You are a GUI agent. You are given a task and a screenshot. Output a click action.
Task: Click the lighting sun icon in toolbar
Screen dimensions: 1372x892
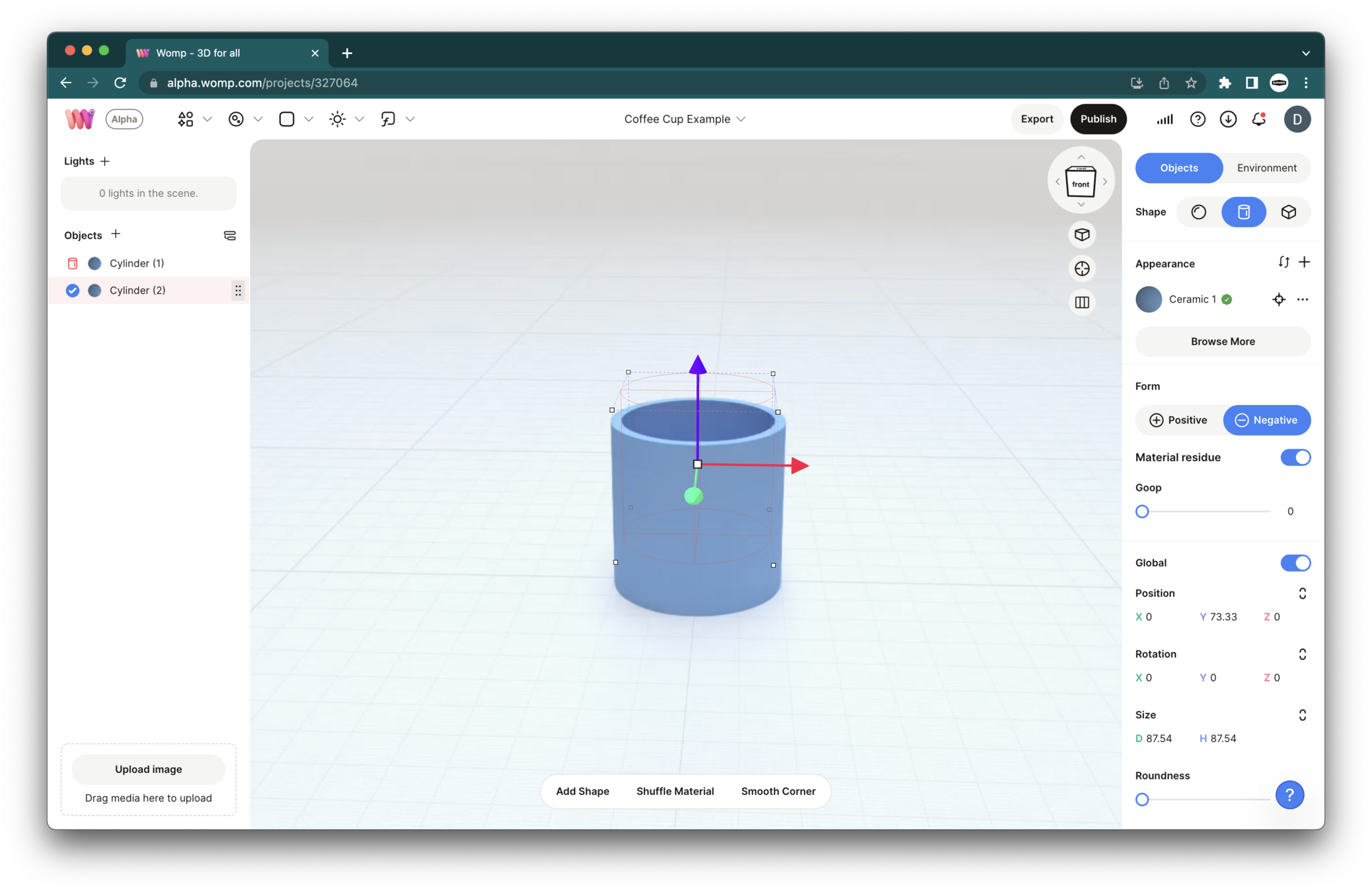(x=337, y=119)
